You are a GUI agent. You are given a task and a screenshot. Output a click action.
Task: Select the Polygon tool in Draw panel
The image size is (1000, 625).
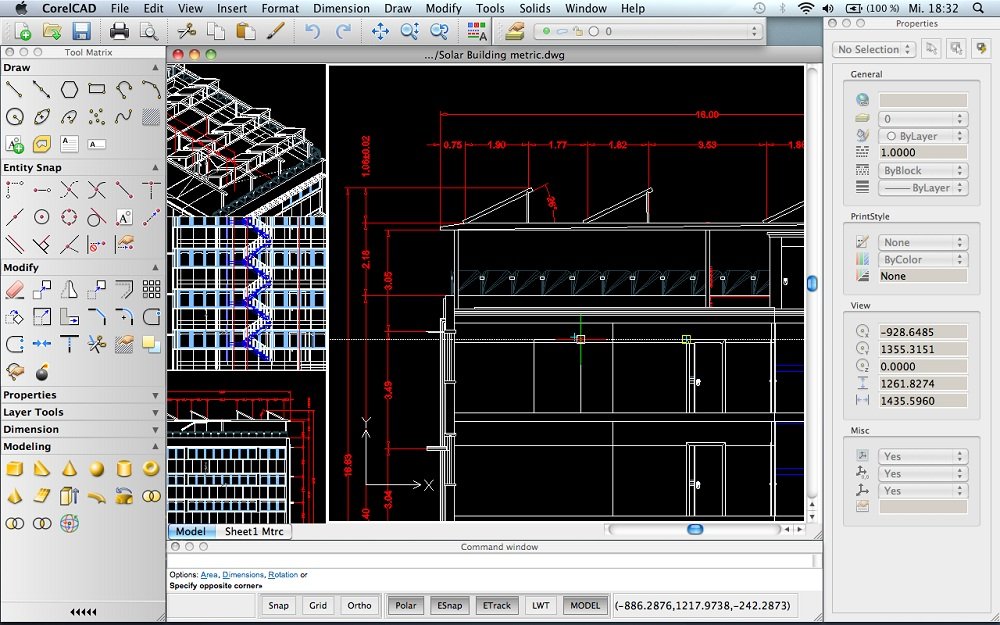[x=69, y=90]
